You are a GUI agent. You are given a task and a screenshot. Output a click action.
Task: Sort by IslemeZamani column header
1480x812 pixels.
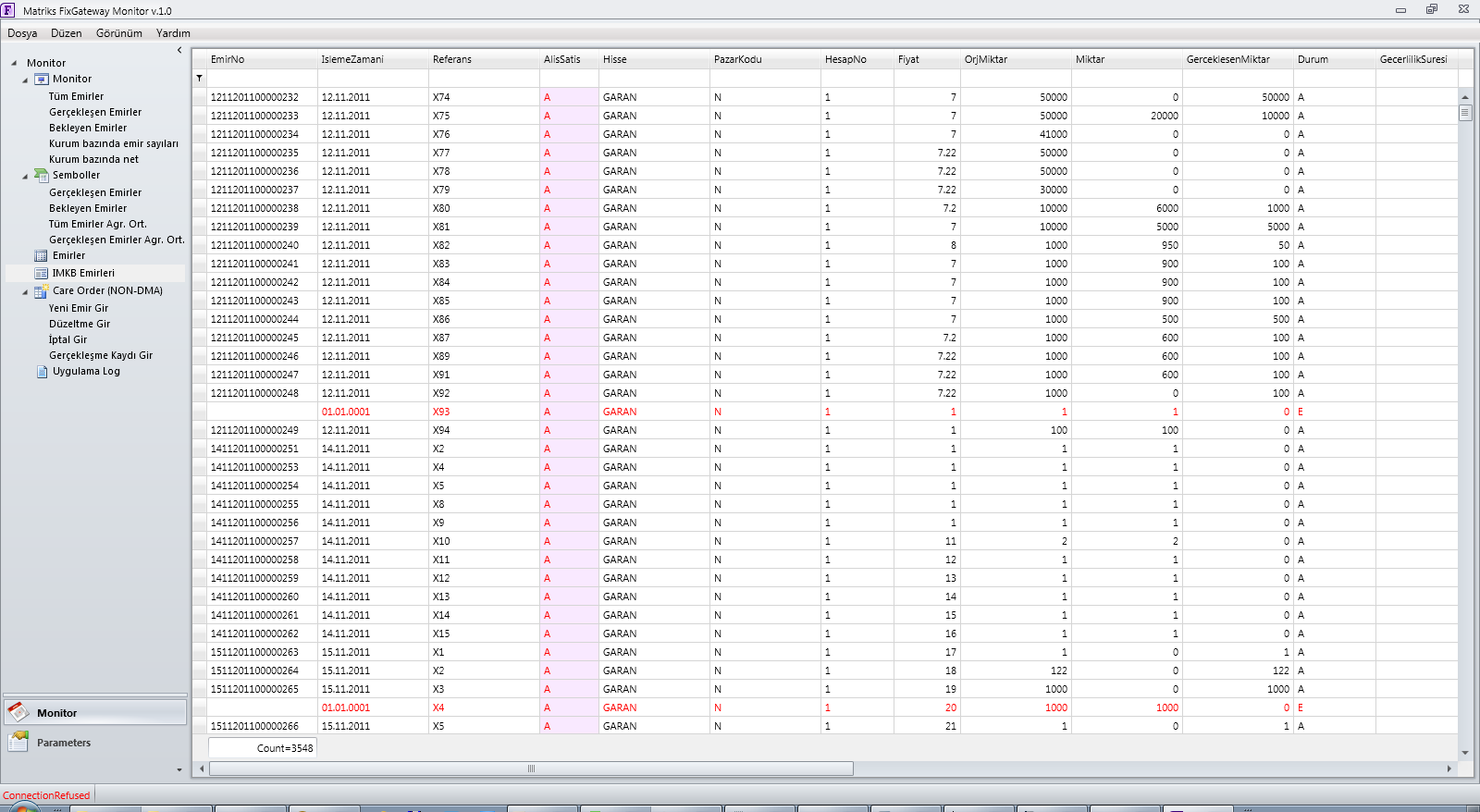[373, 59]
